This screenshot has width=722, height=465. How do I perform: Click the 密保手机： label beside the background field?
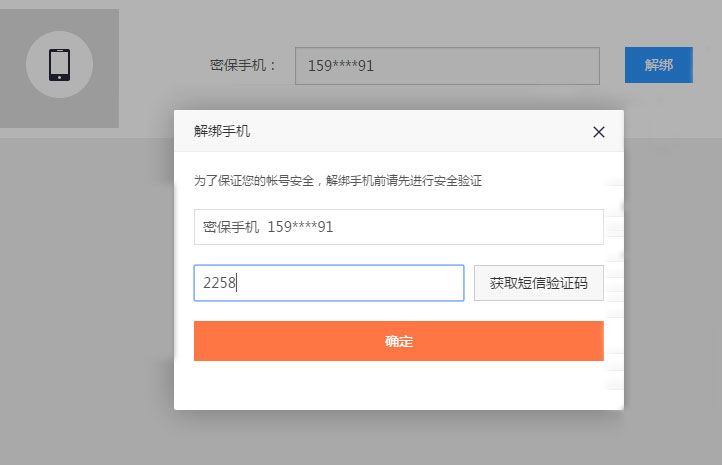(243, 66)
